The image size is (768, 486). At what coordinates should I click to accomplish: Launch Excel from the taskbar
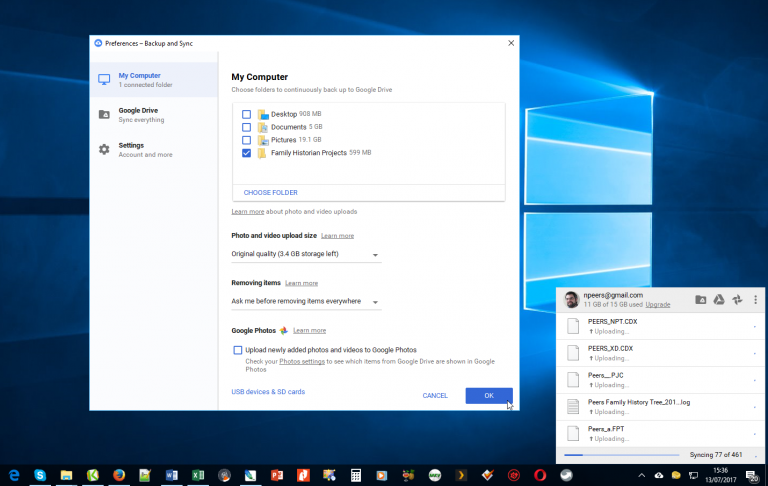click(198, 475)
